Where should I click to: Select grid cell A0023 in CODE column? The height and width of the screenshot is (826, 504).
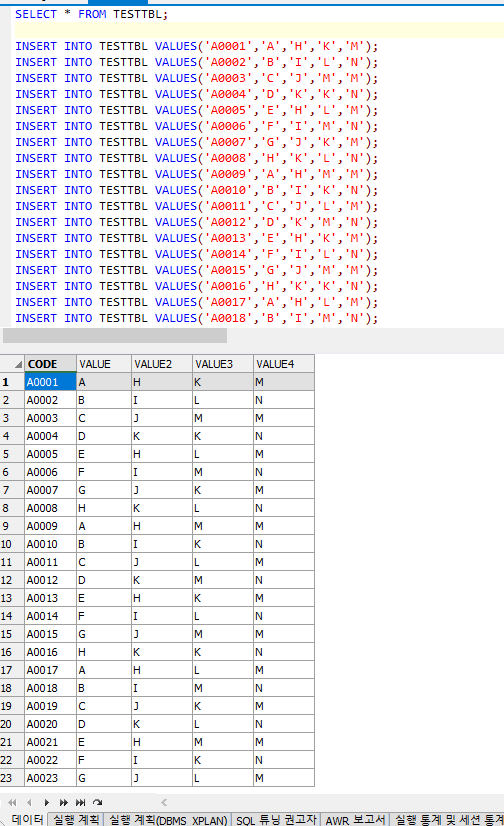(50, 778)
